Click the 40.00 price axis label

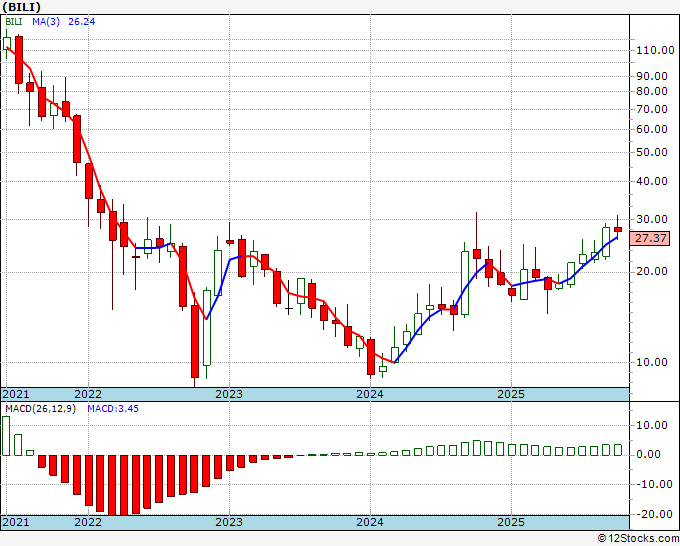point(651,181)
